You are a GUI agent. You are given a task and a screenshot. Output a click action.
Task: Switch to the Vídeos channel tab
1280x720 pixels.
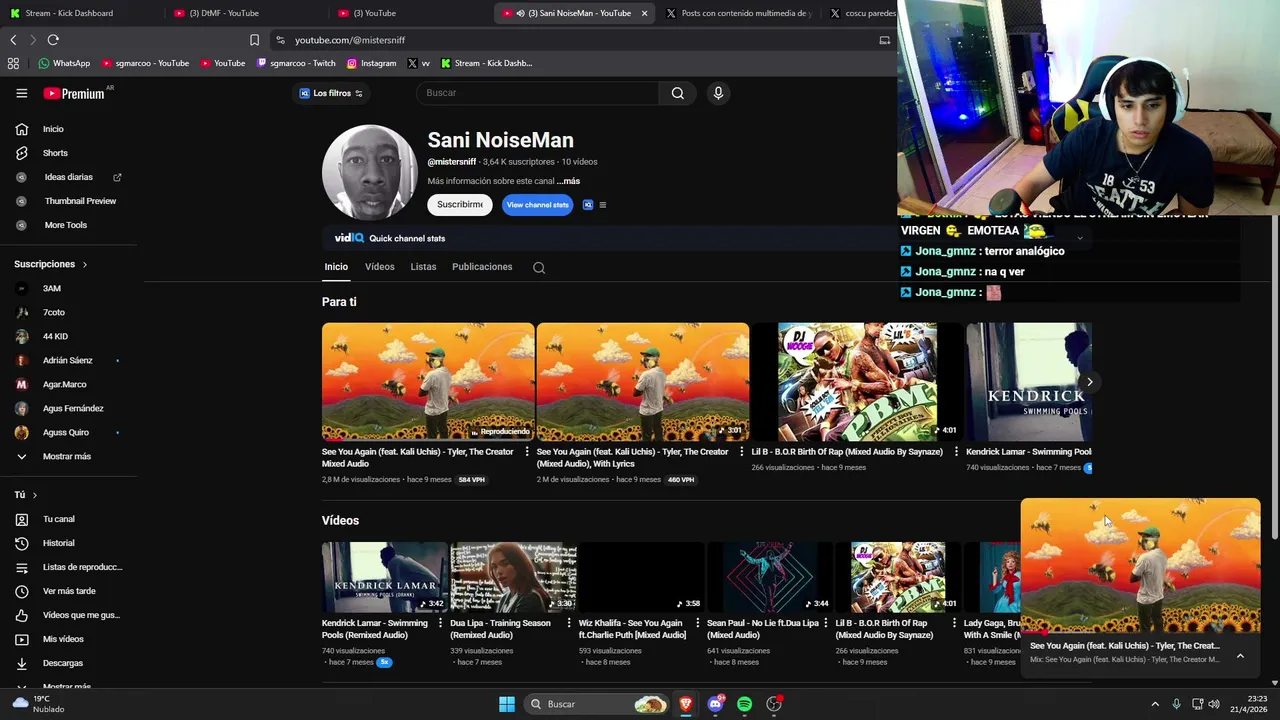380,267
